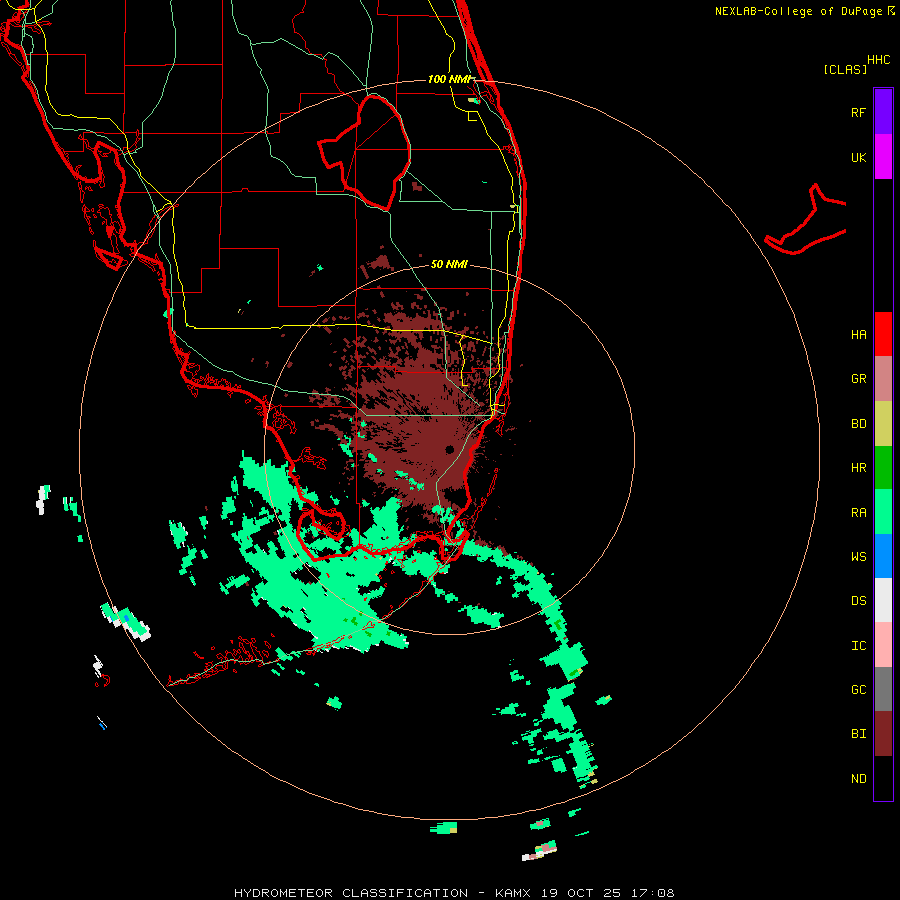The width and height of the screenshot is (900, 900).
Task: Select the WS blue legend swatch
Action: click(x=883, y=556)
